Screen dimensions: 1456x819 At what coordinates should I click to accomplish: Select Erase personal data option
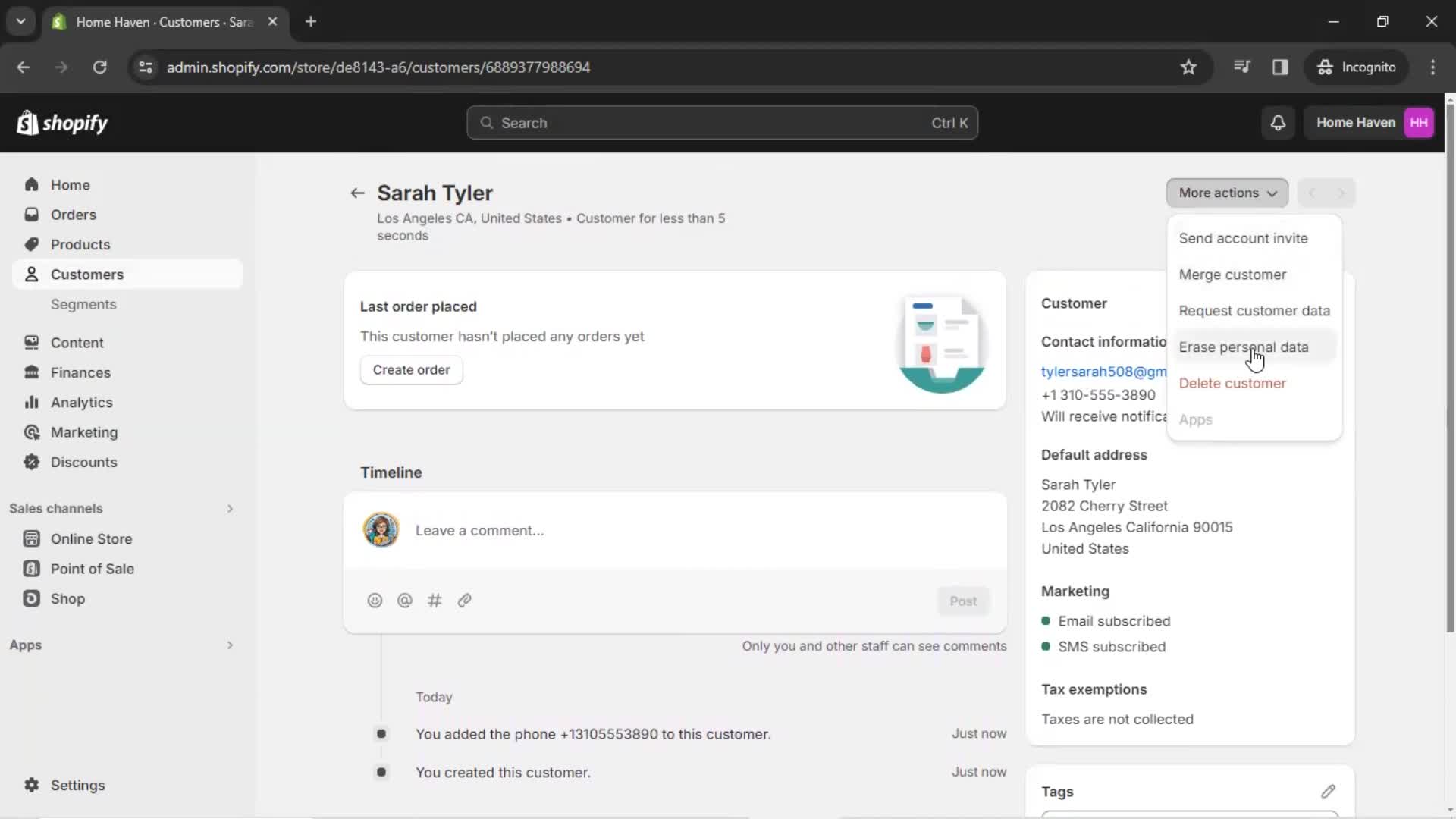pyautogui.click(x=1244, y=346)
